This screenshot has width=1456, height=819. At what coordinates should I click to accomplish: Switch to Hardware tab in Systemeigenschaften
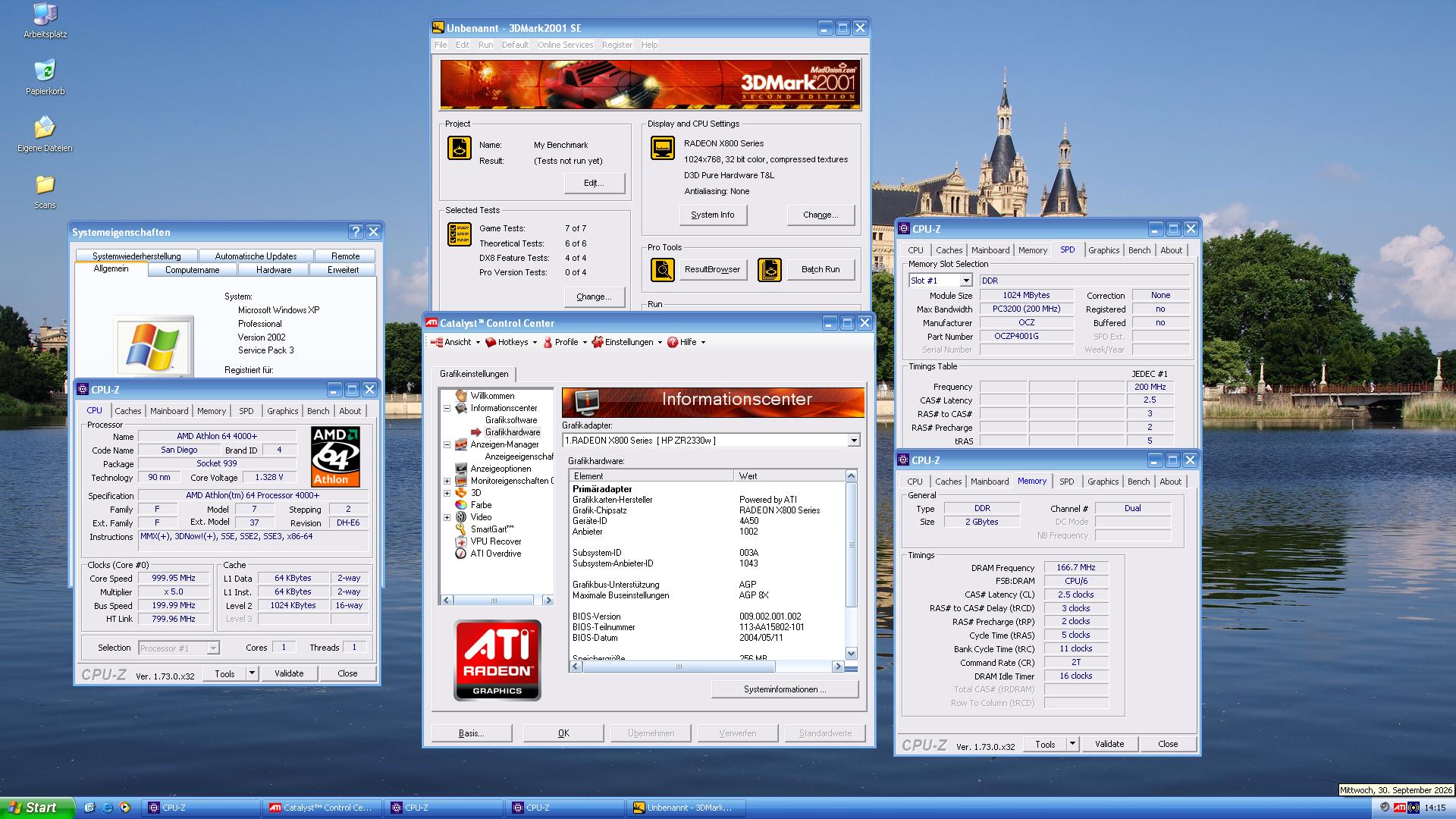pyautogui.click(x=274, y=270)
